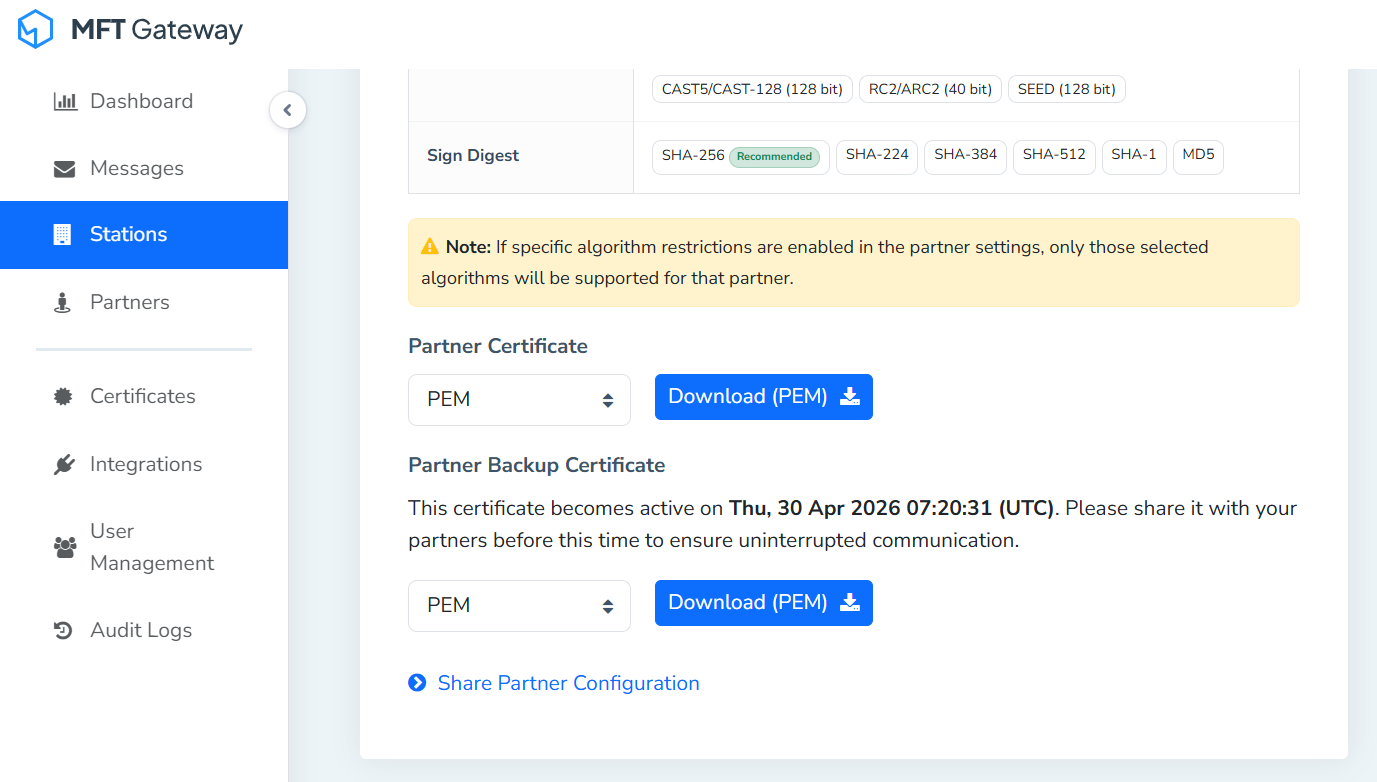
Task: Open the Partner Certificate PEM format dropdown
Action: [519, 400]
